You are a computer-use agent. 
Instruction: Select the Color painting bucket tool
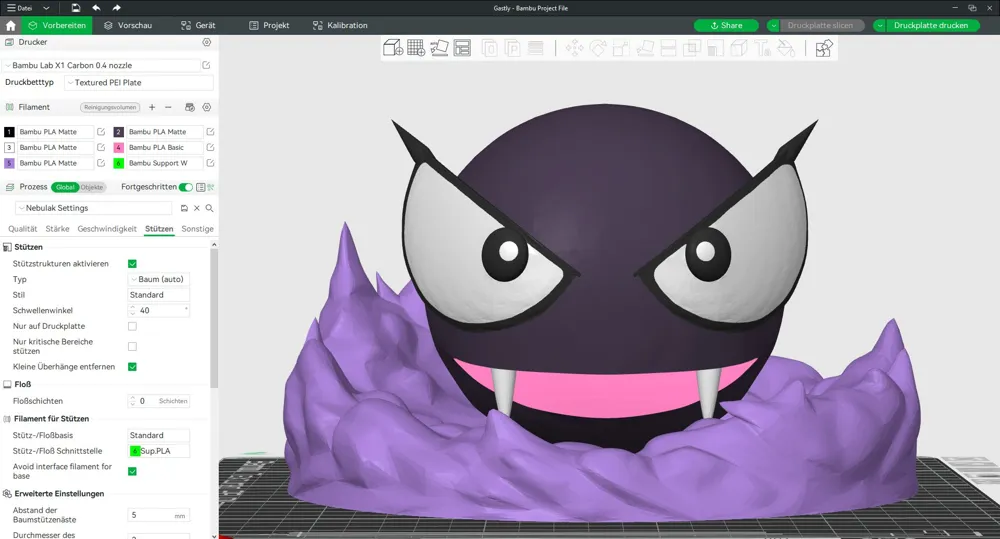click(786, 48)
